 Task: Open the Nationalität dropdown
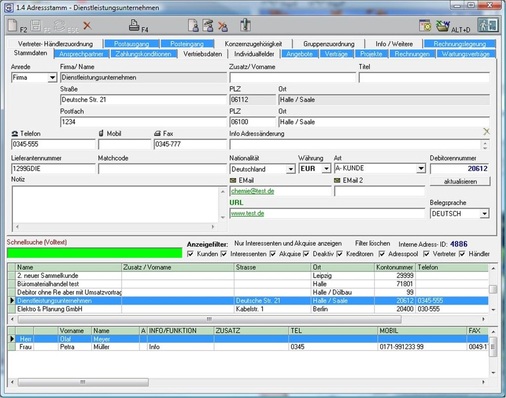[291, 169]
